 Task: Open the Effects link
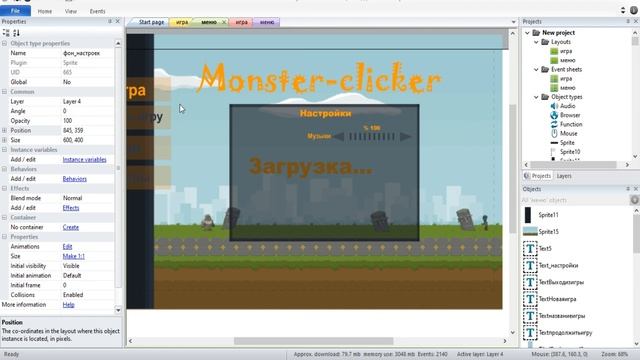click(x=71, y=208)
